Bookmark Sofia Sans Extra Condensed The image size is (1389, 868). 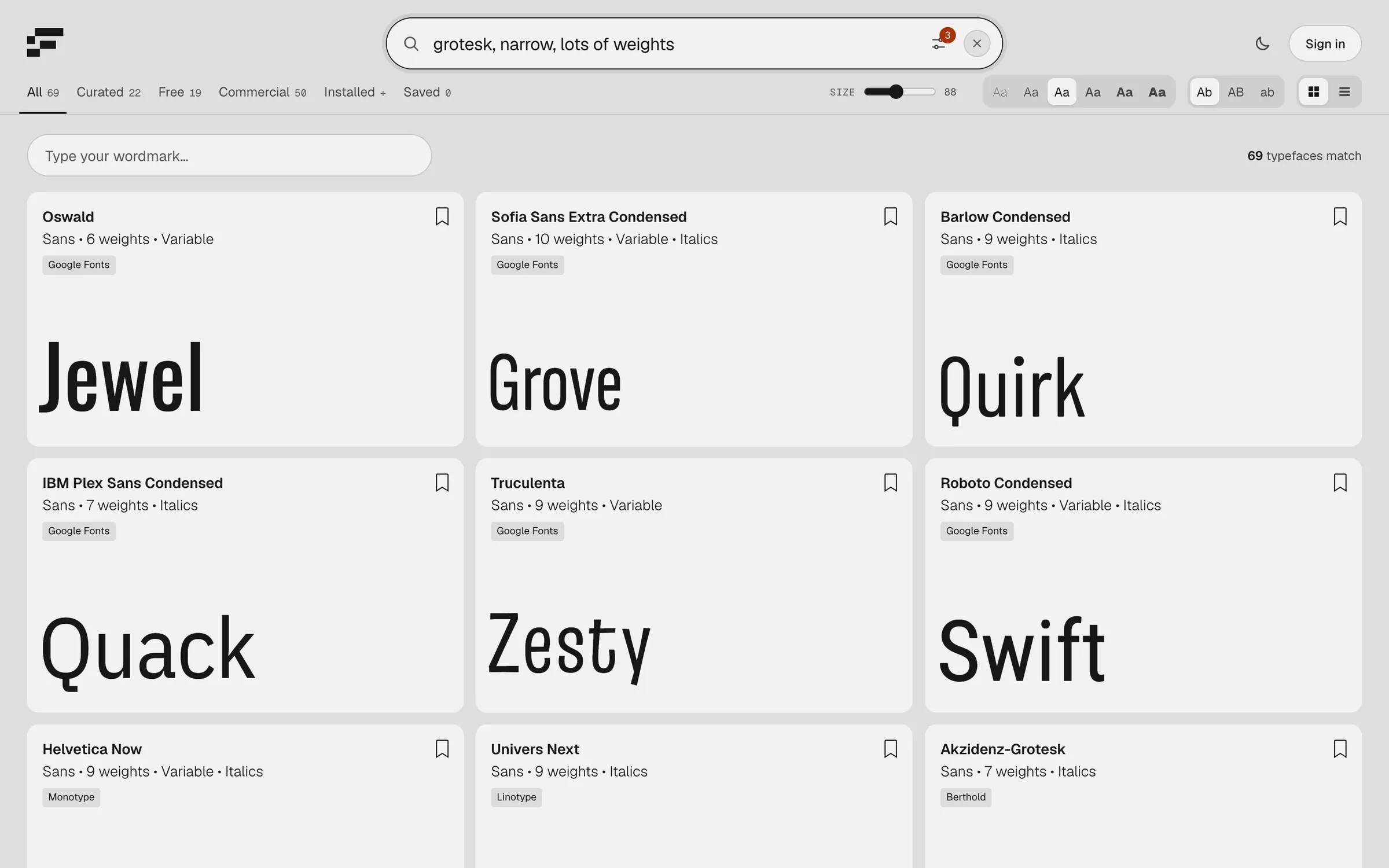pyautogui.click(x=891, y=216)
